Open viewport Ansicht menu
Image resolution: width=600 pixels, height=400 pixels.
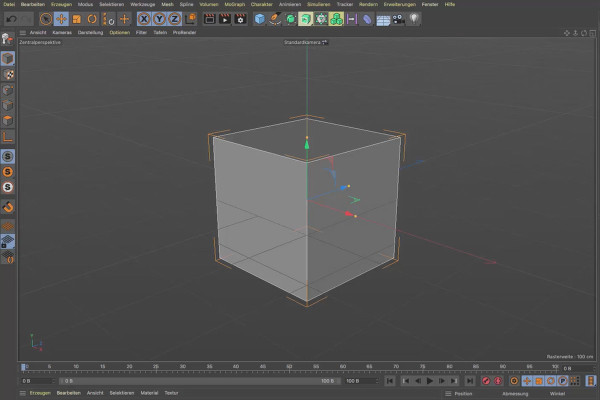tap(38, 33)
